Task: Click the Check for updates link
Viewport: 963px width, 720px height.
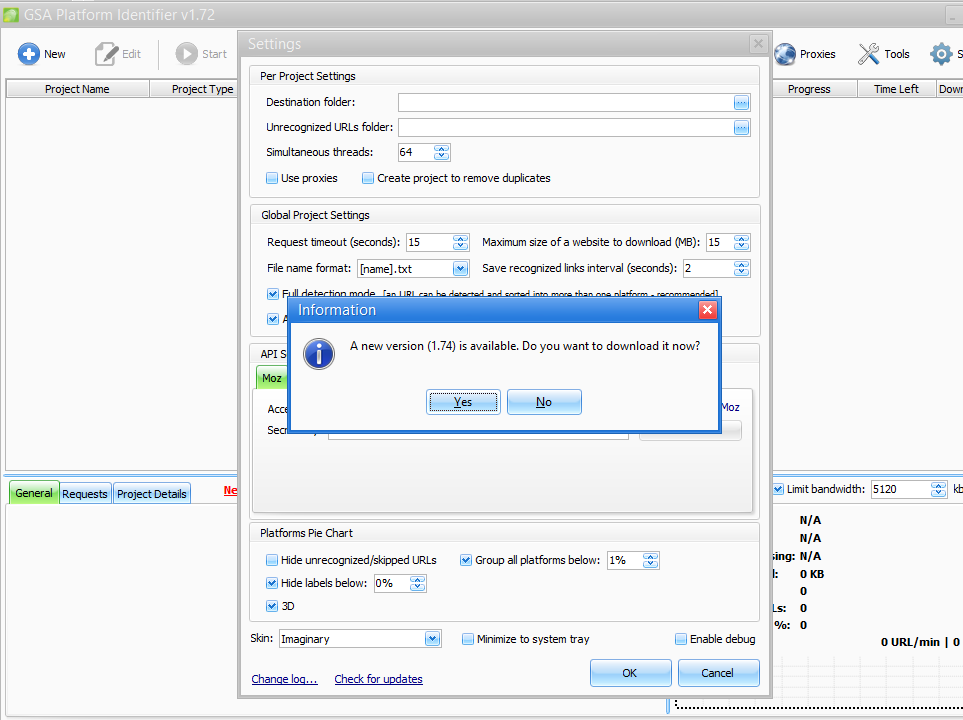Action: coord(378,679)
